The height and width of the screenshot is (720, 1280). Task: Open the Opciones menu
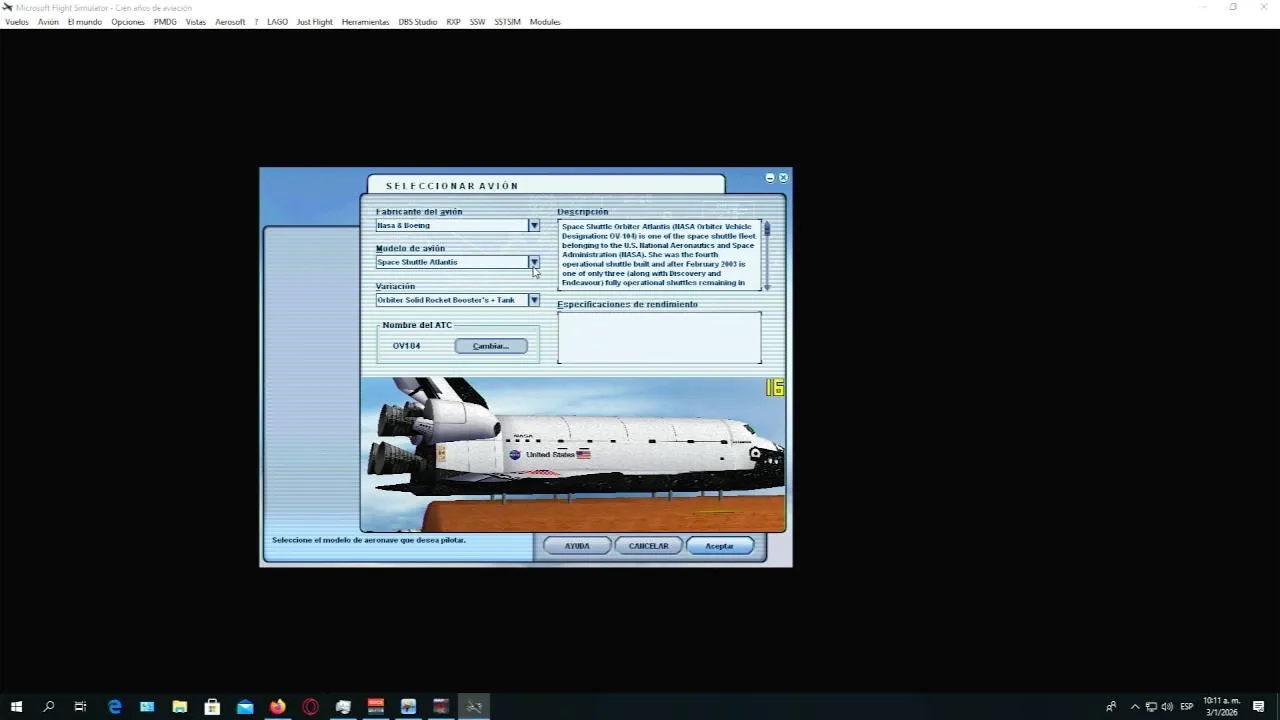click(128, 22)
